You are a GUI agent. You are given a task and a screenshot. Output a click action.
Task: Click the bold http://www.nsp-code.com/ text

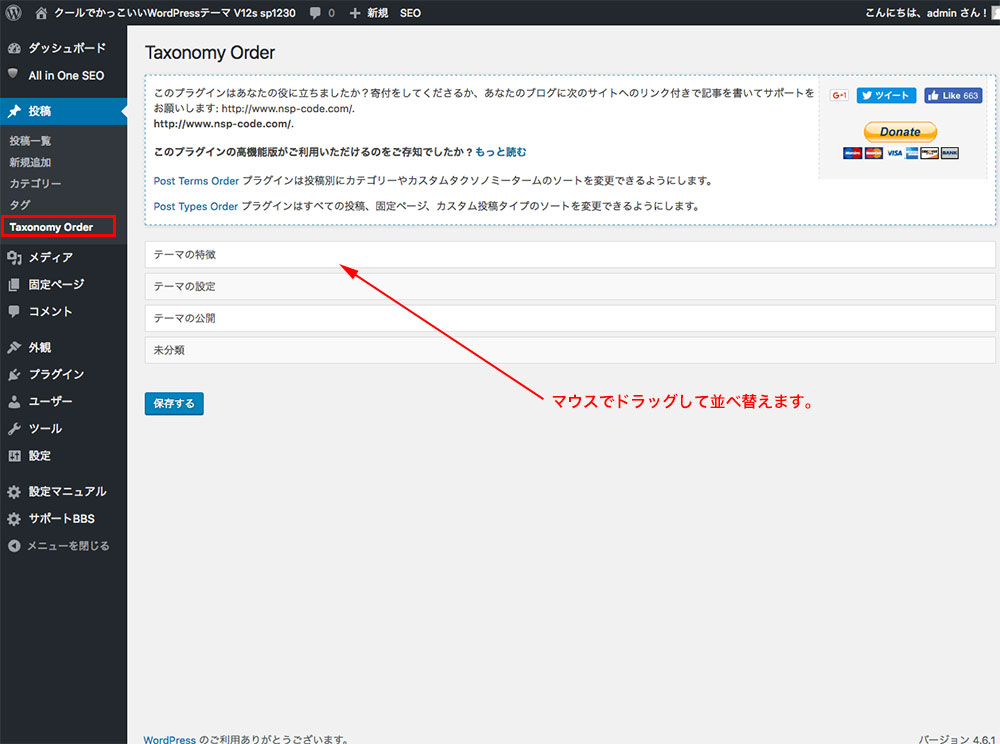click(223, 124)
